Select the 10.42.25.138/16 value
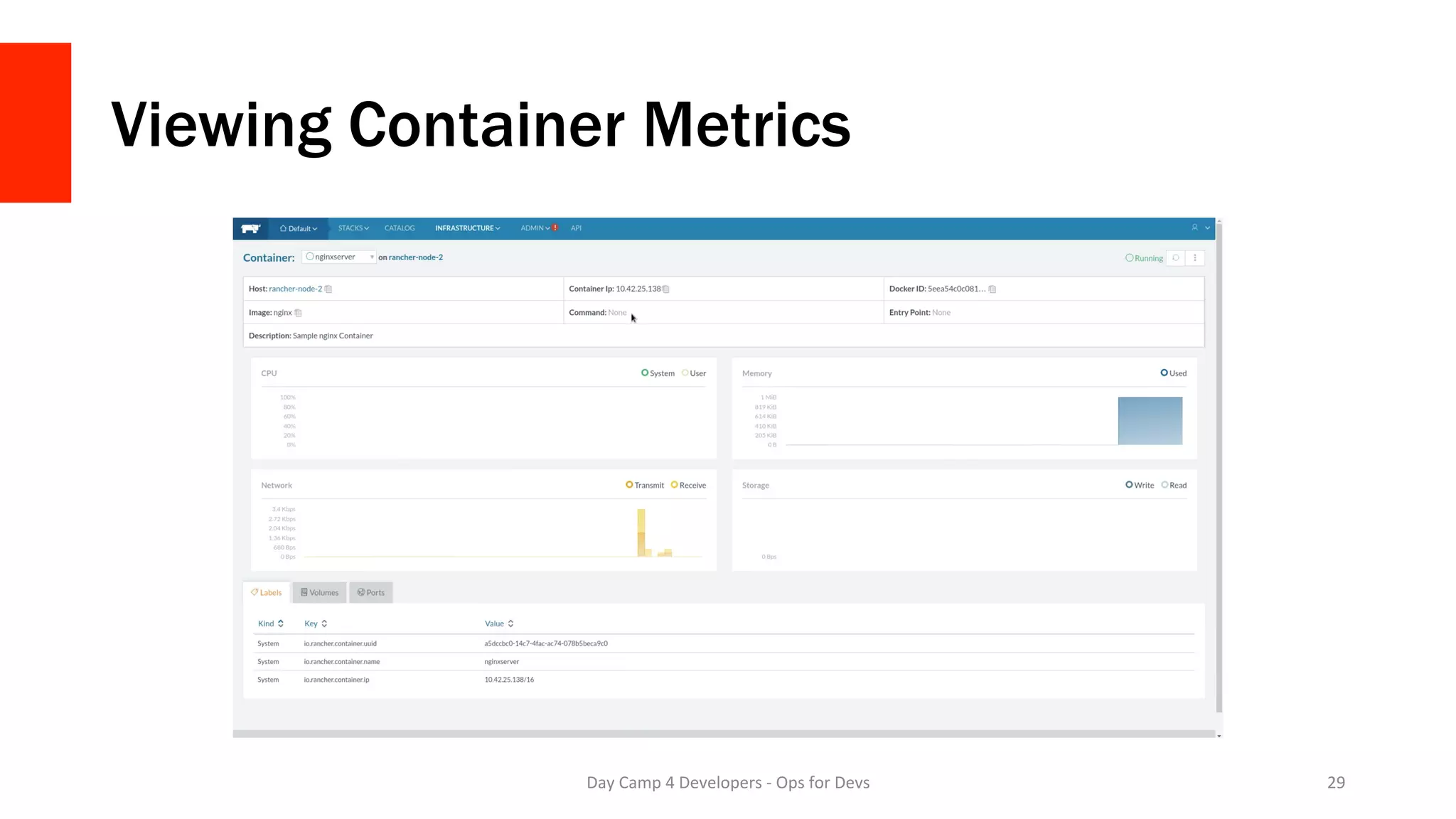The height and width of the screenshot is (819, 1456). [509, 680]
